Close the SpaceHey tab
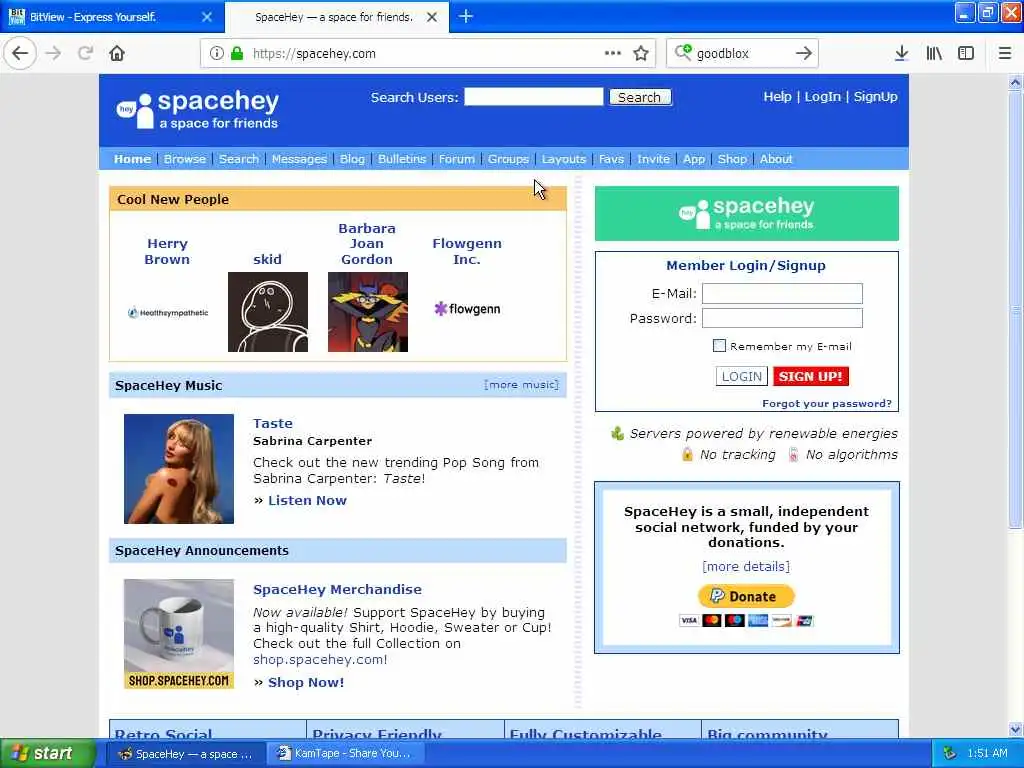Viewport: 1024px width, 768px height. click(432, 17)
